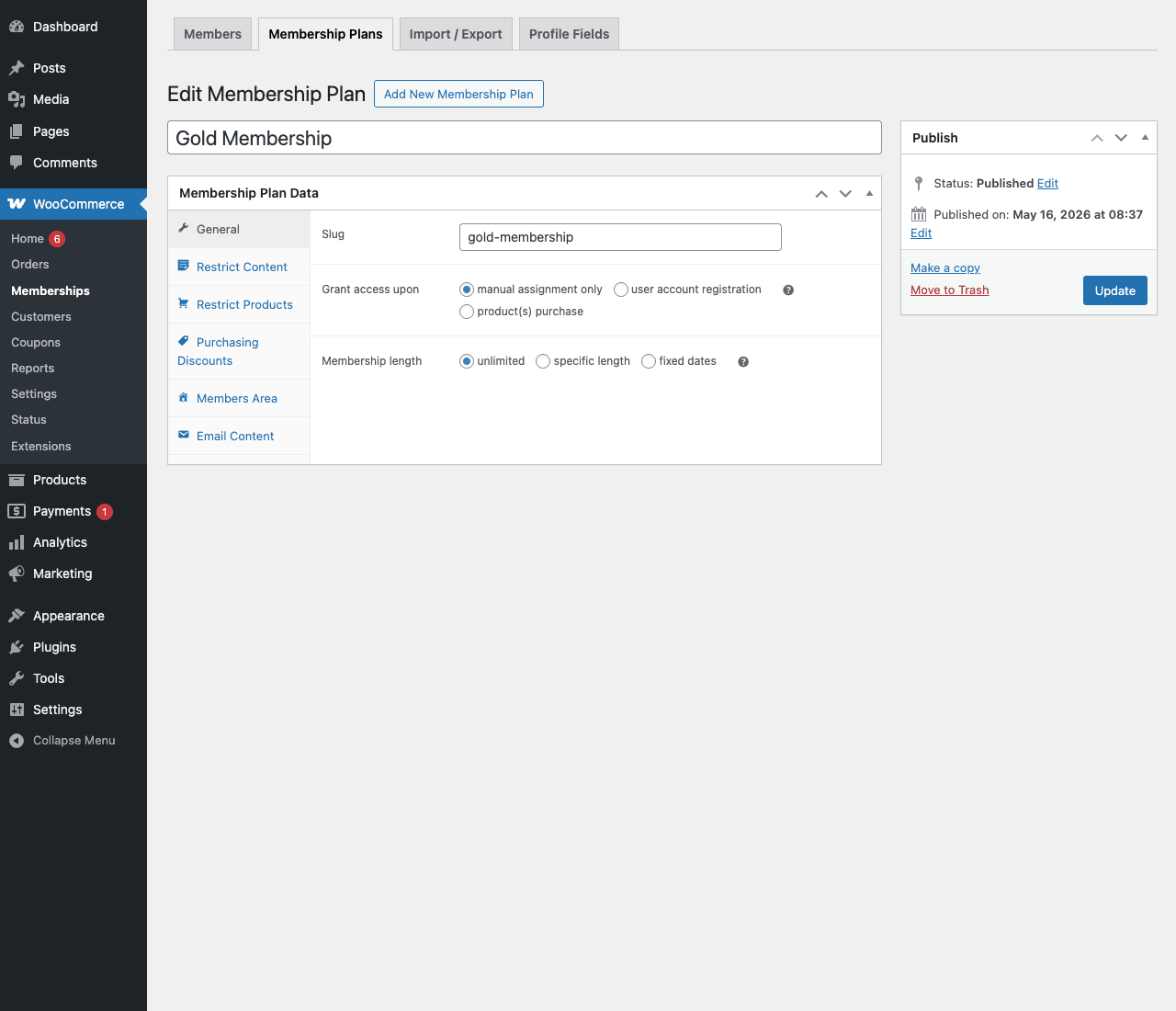
Task: Click the Comments bubble icon
Action: point(17,163)
